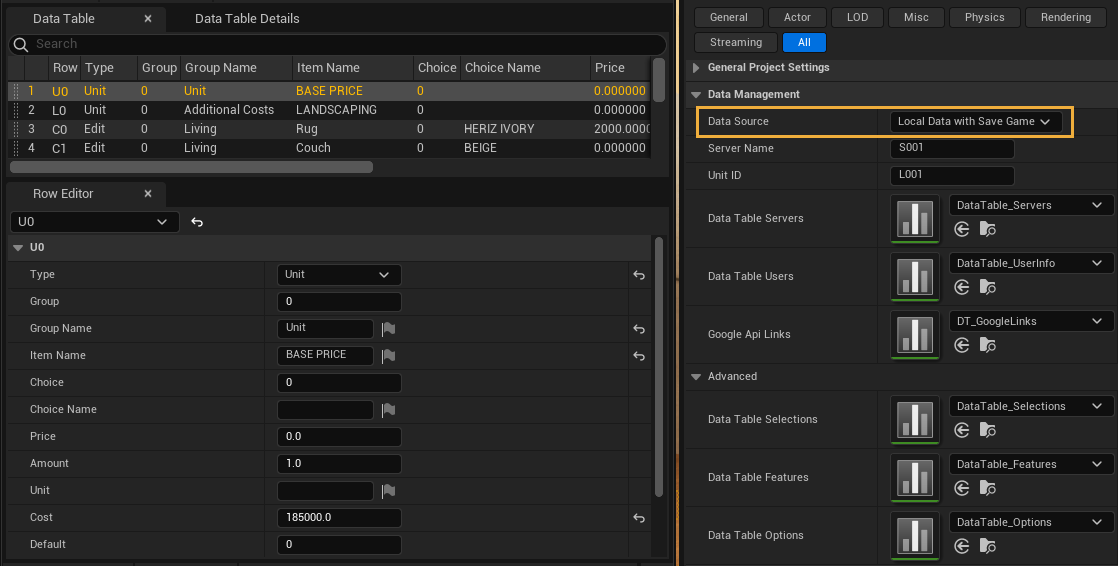Click the horizontal scrollbar under the data table
Image resolution: width=1118 pixels, height=566 pixels.
click(191, 168)
